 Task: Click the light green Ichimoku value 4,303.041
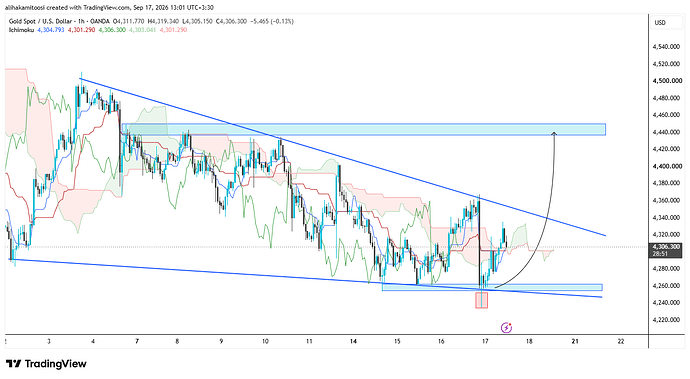pos(143,30)
